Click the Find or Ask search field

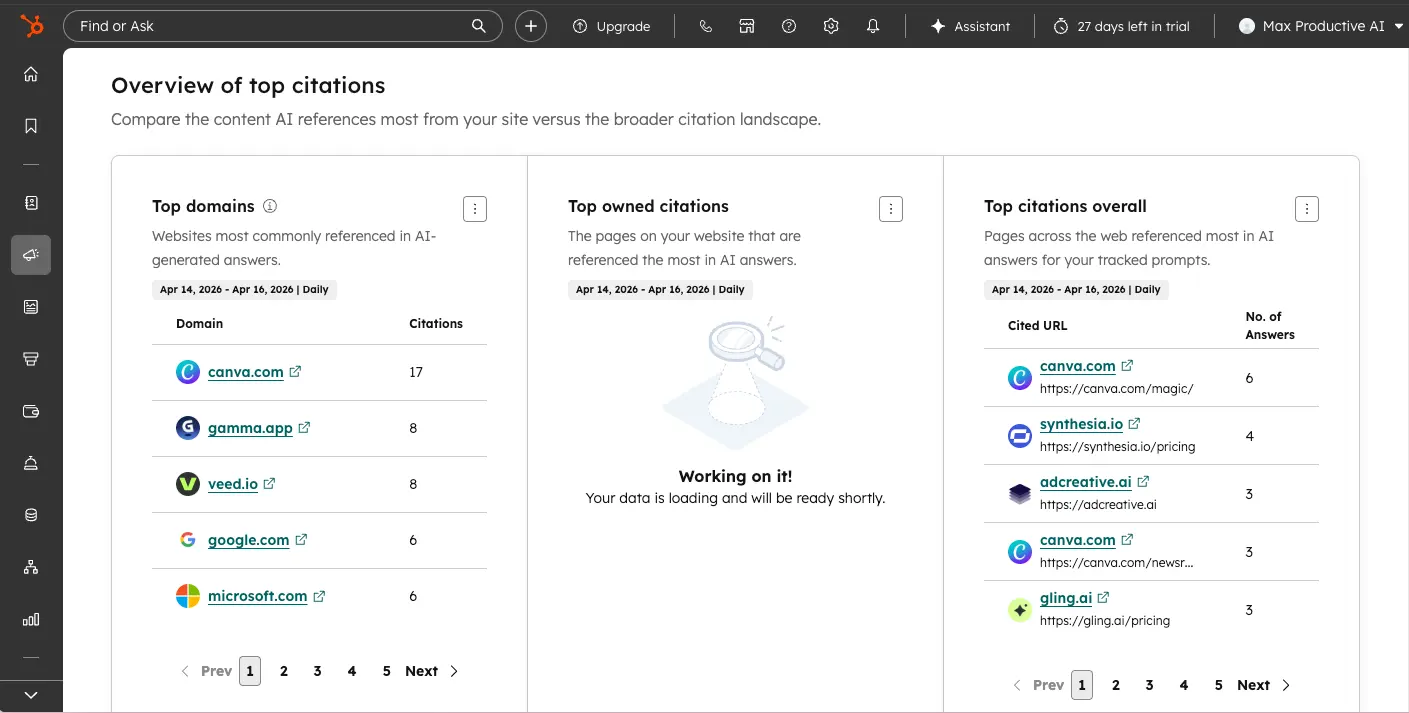270,27
